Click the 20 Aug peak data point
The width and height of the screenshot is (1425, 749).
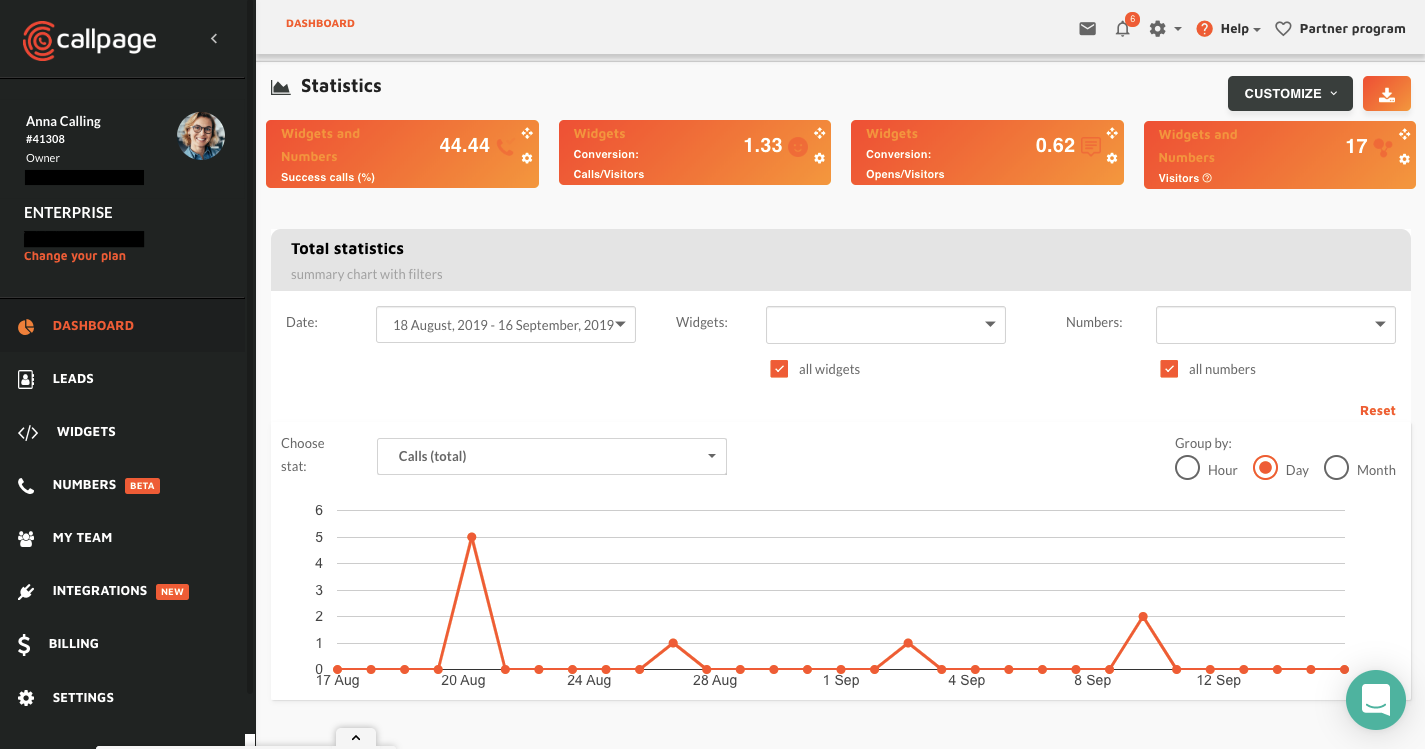[x=471, y=537]
